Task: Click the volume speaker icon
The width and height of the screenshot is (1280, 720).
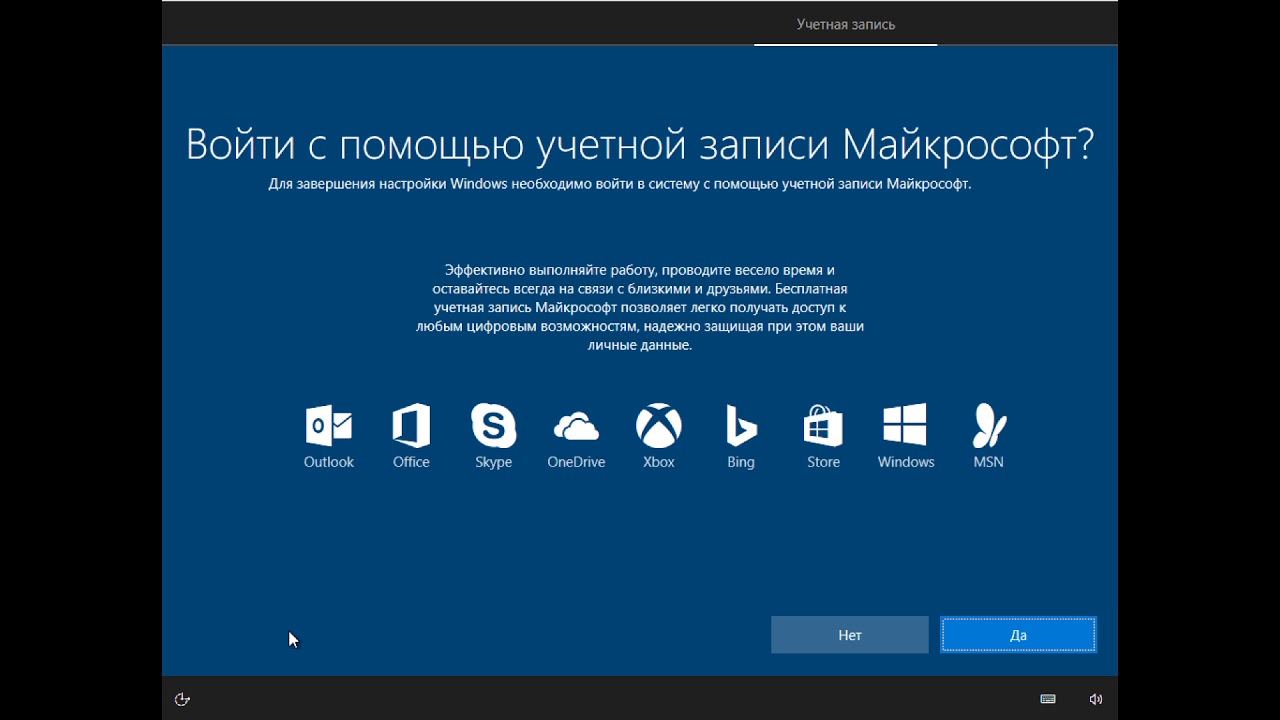Action: pyautogui.click(x=1096, y=699)
